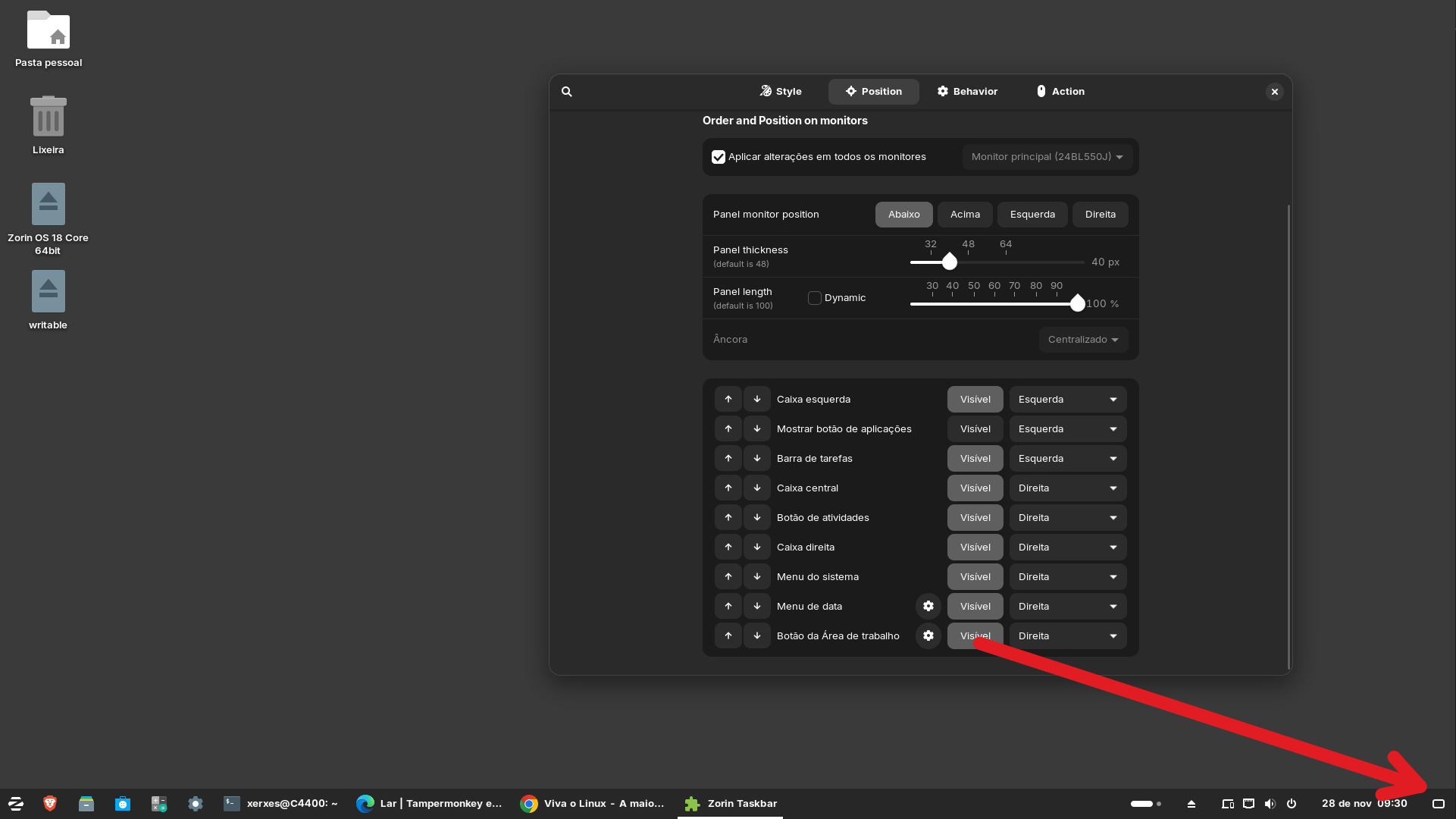
Task: Click the Panel thickness slider handle
Action: click(x=949, y=262)
